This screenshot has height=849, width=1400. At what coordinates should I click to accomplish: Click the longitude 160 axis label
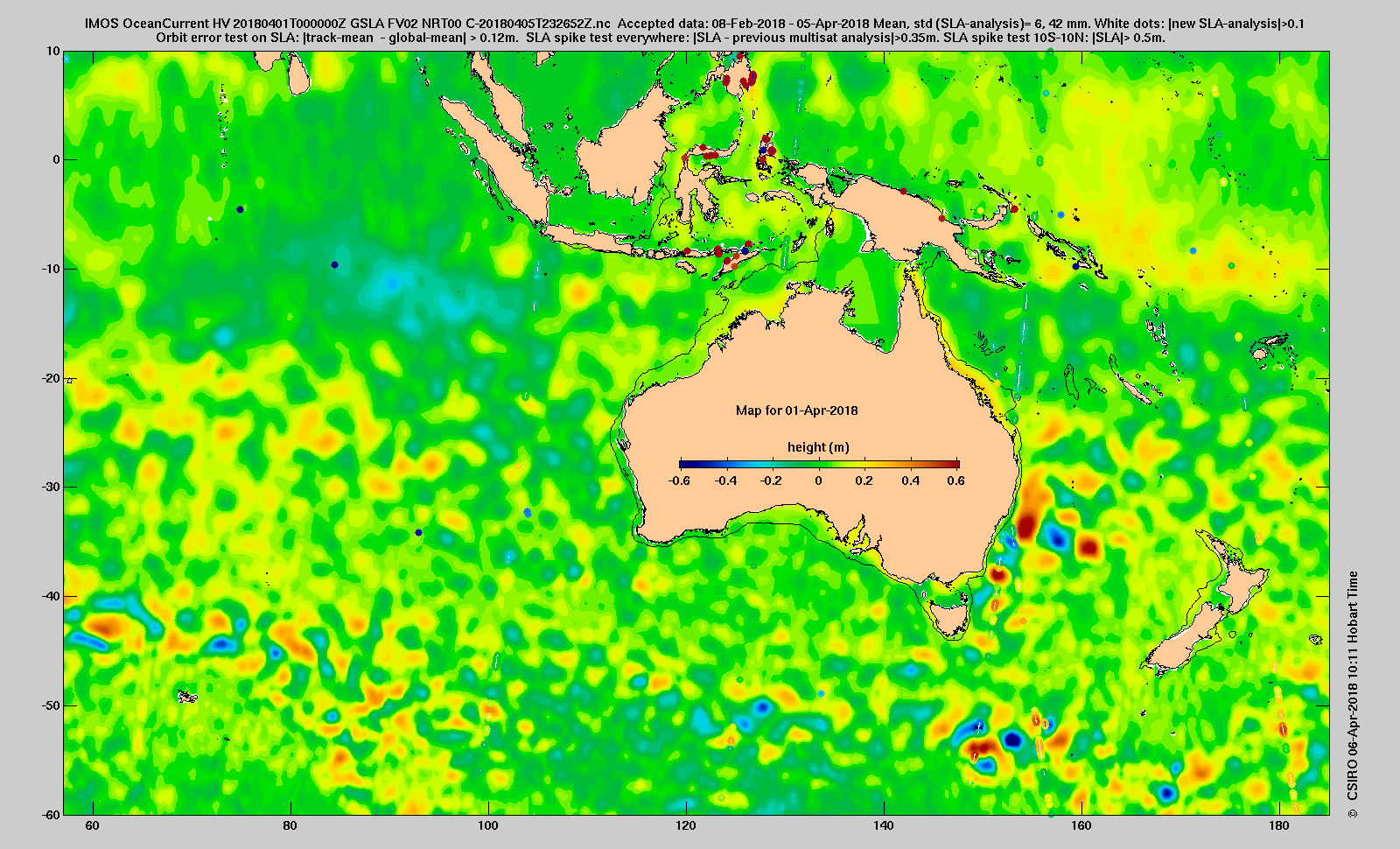1081,825
